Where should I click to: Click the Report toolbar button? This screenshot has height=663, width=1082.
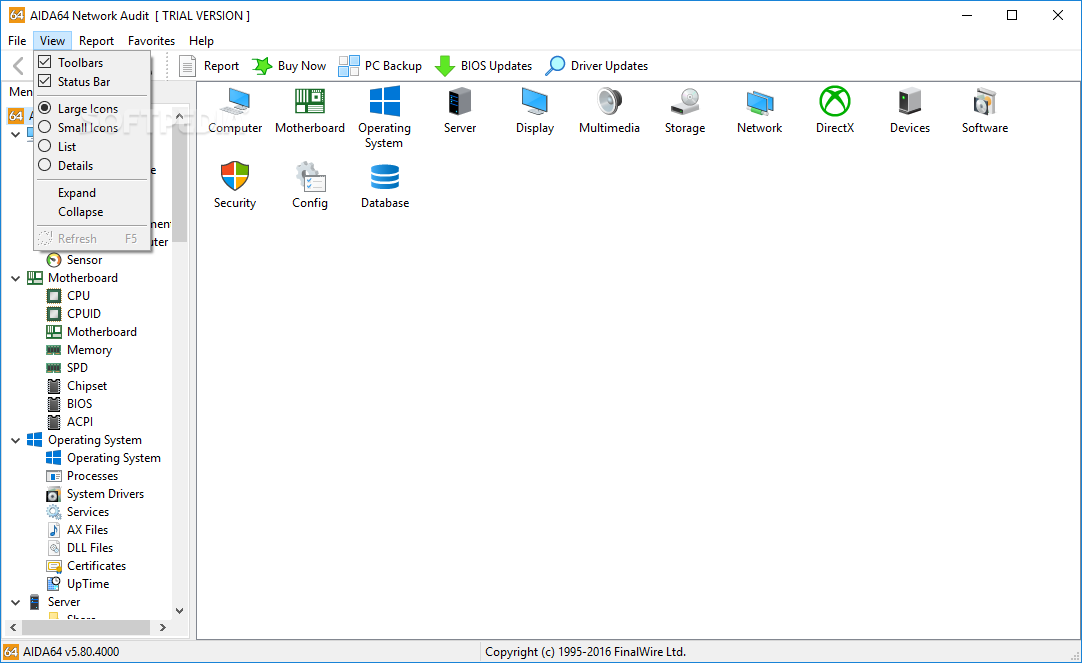208,66
